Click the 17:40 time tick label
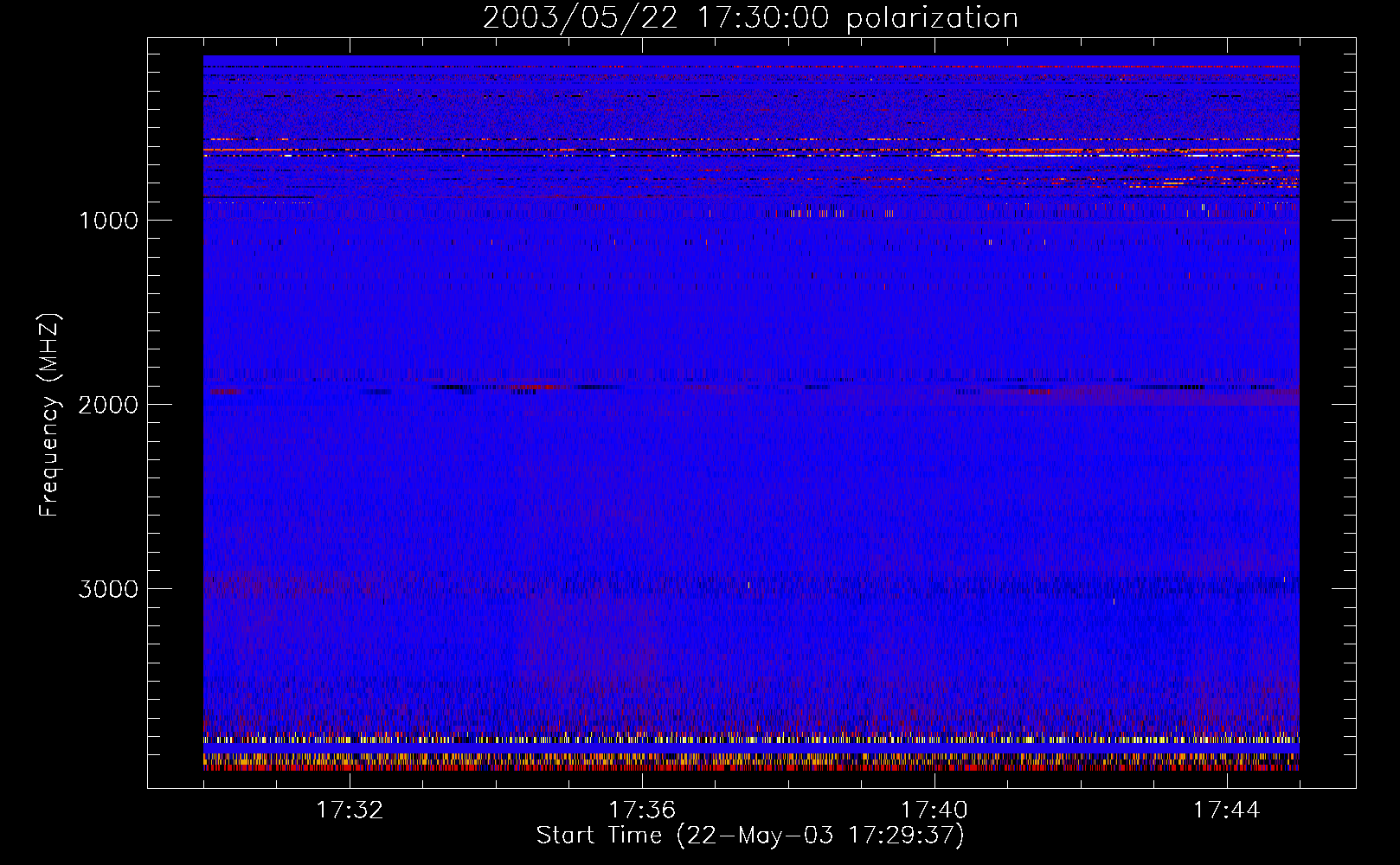The image size is (1400, 865). click(x=934, y=811)
